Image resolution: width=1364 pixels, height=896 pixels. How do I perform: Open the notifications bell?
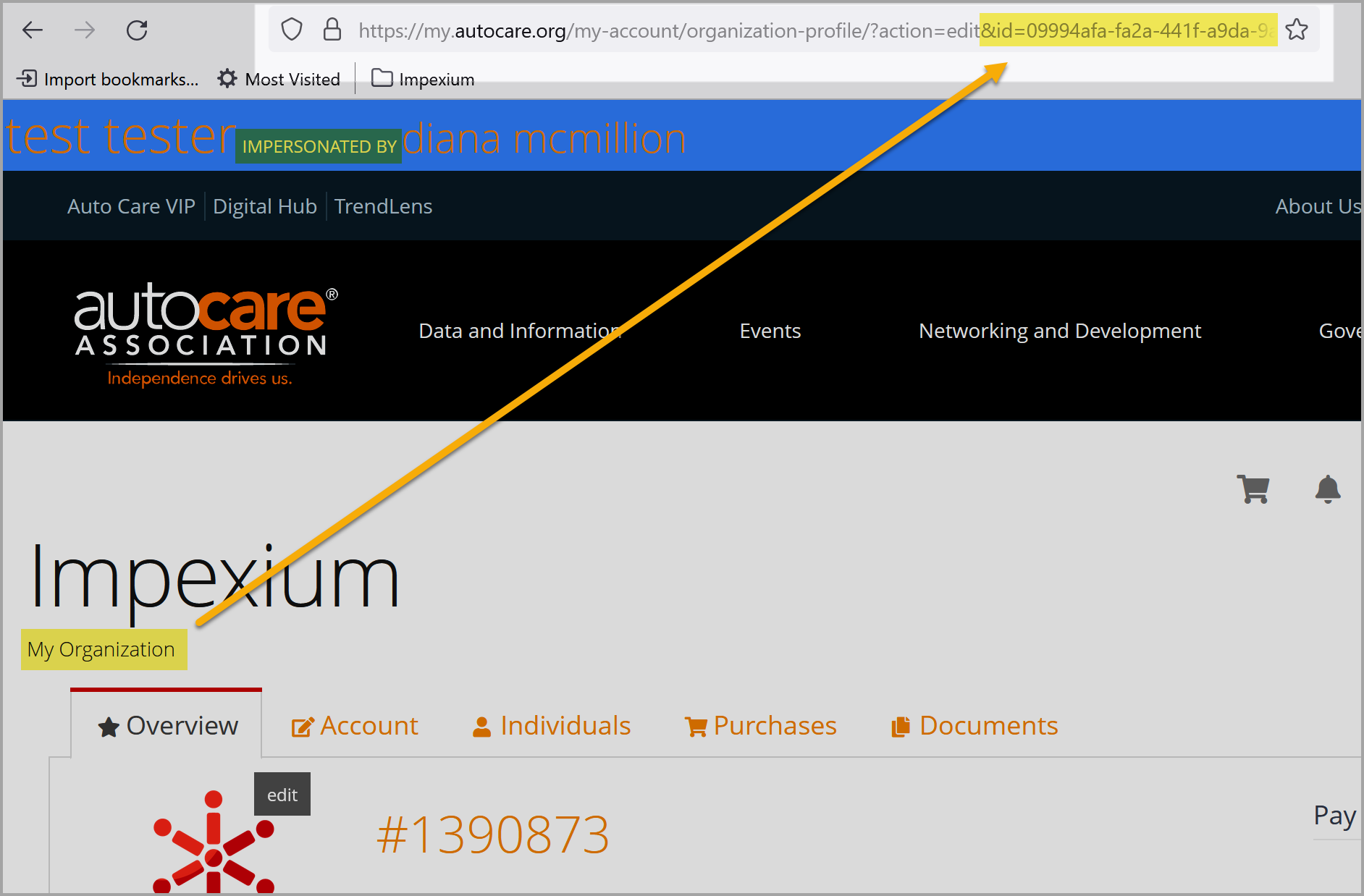tap(1328, 489)
